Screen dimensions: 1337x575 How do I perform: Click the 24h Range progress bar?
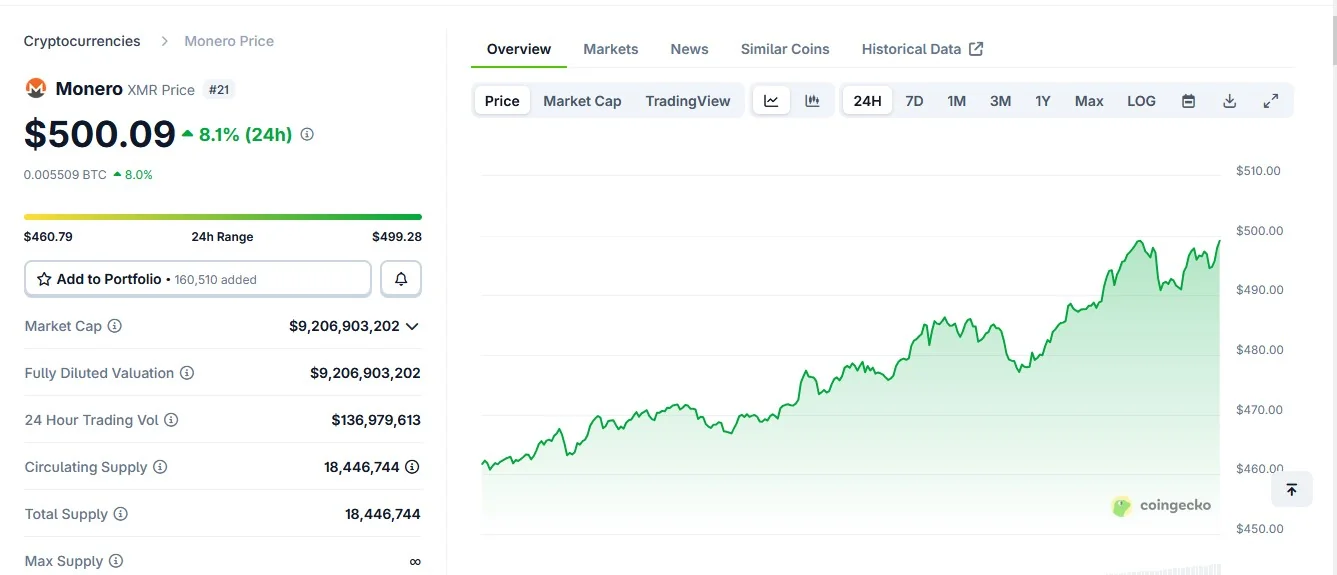click(223, 216)
